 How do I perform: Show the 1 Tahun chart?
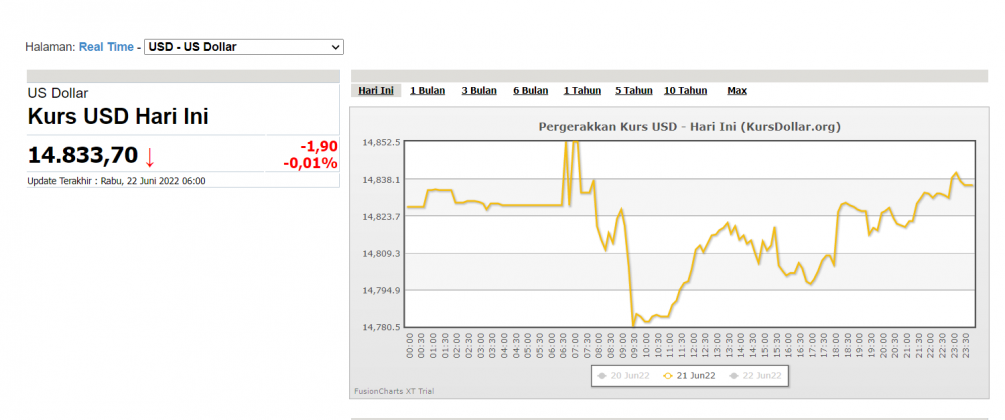coord(582,90)
